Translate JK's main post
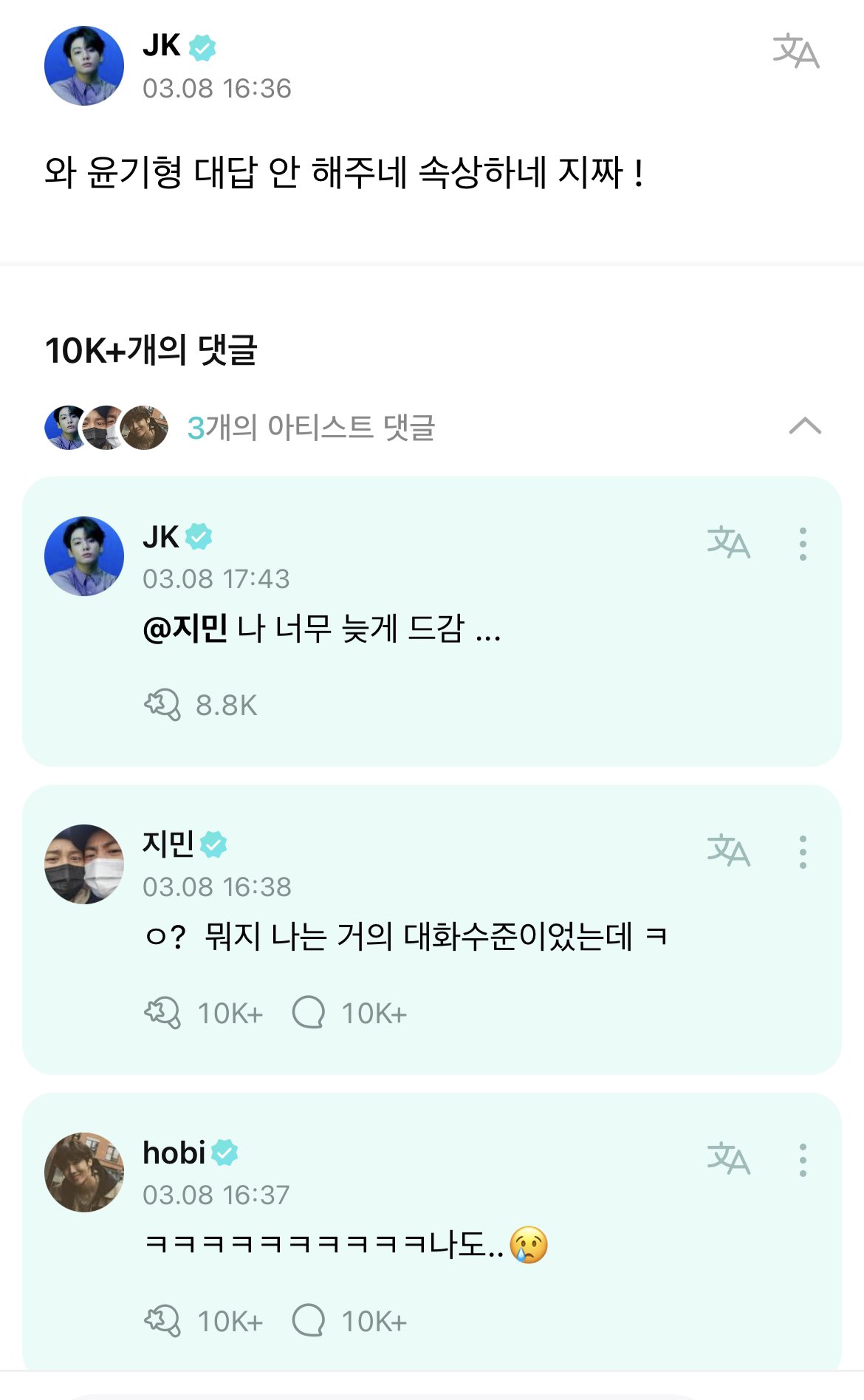 tap(795, 52)
